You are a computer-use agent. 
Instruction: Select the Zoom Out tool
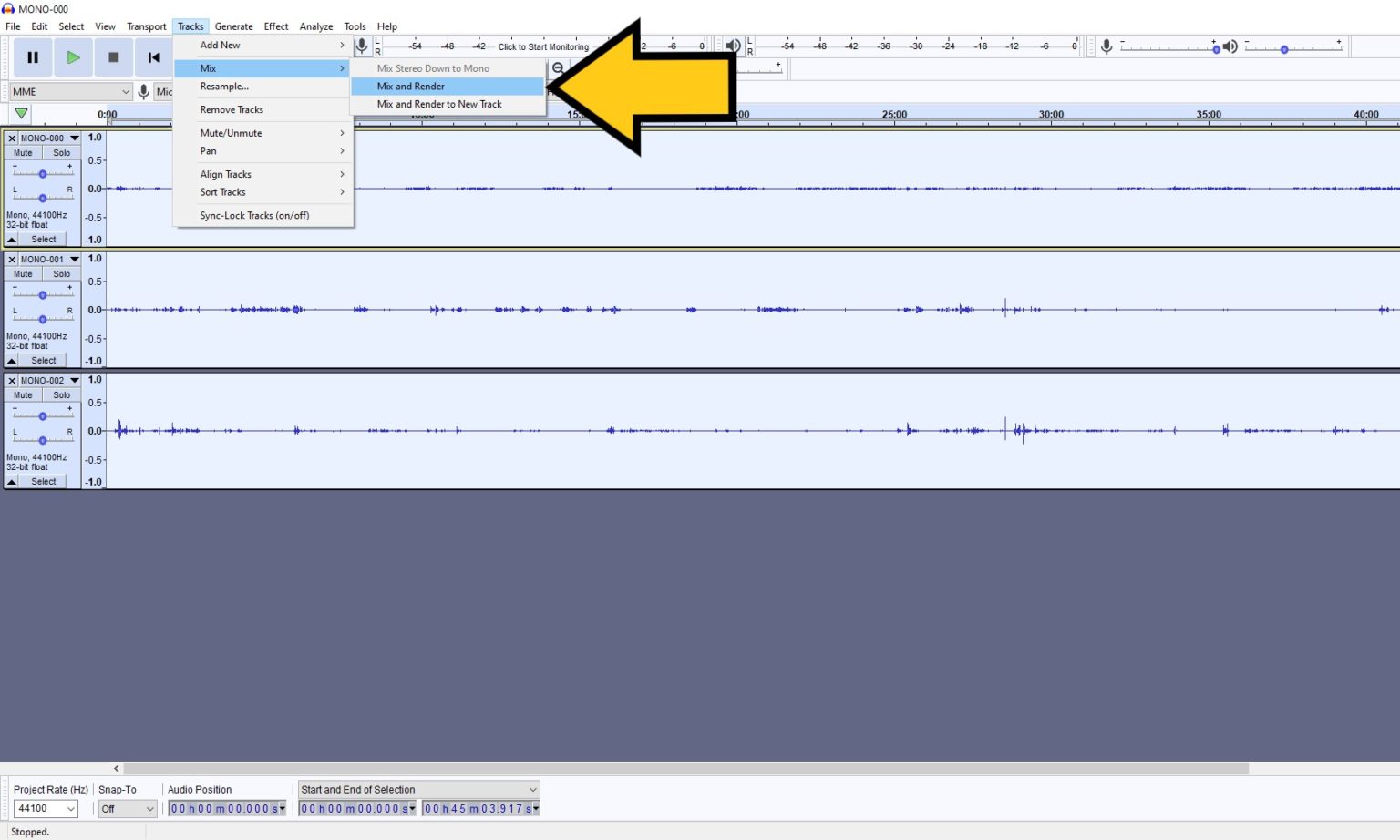559,67
